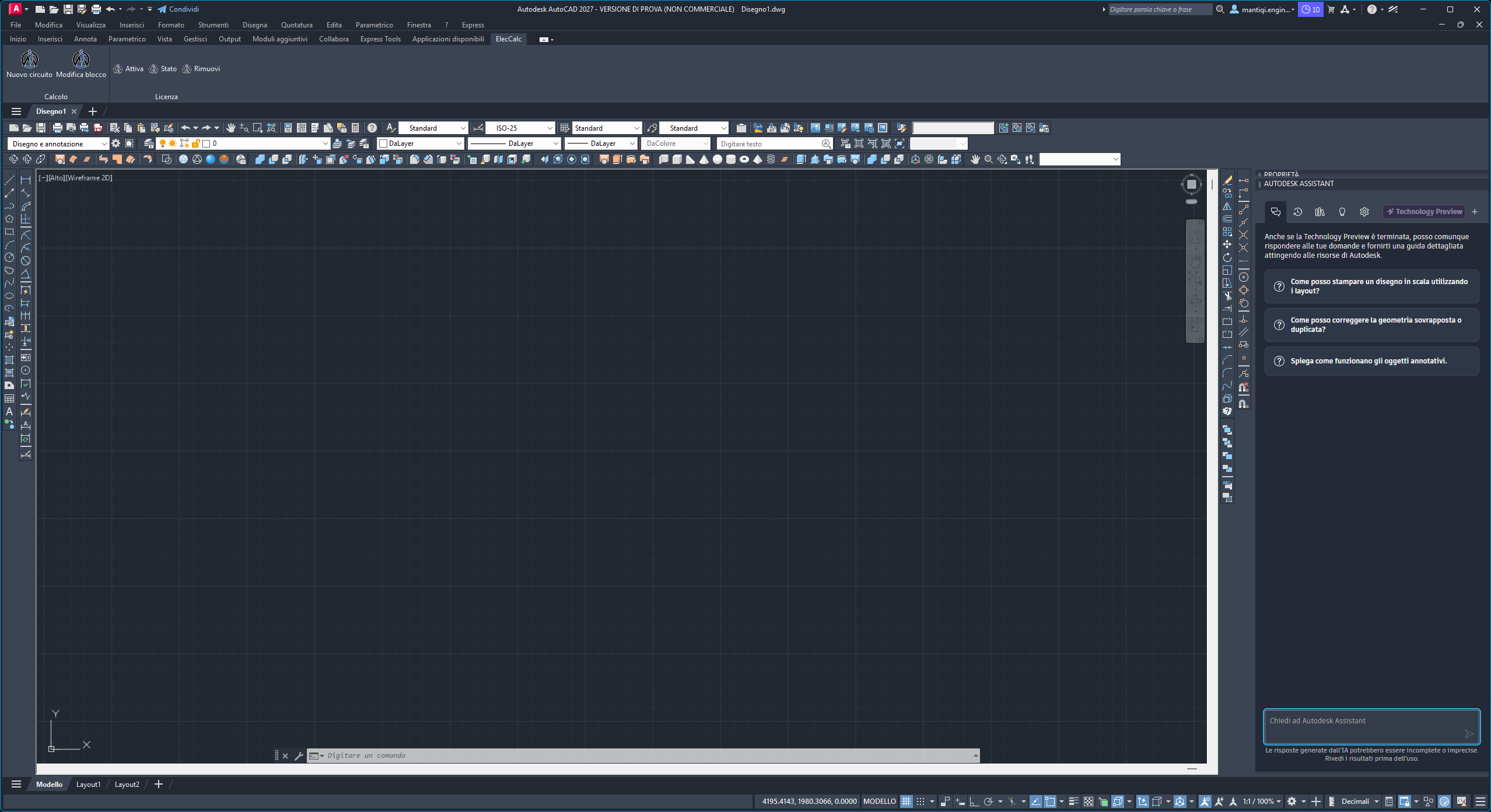Click layer 0 color swatch in layer dropdown
The image size is (1491, 812).
pyautogui.click(x=206, y=143)
